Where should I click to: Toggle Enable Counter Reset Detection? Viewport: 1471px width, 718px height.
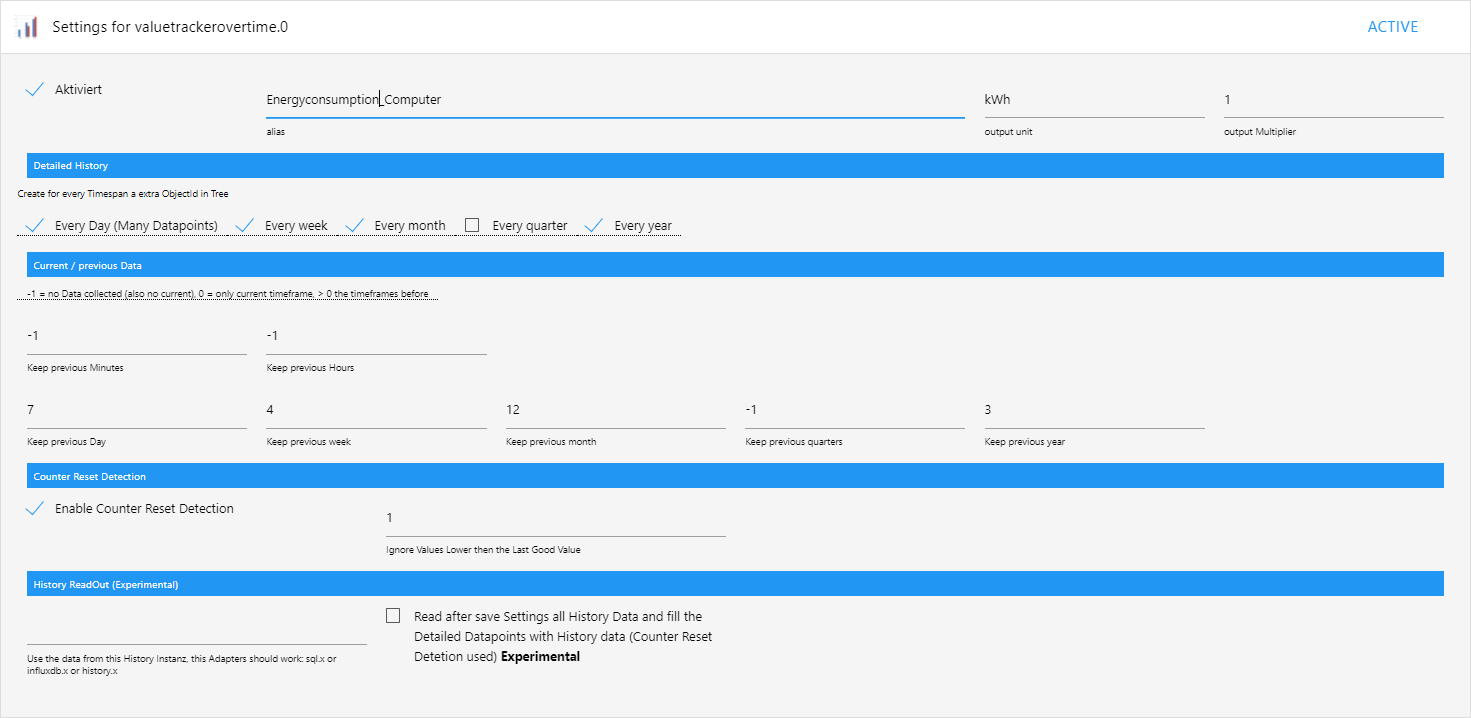35,508
